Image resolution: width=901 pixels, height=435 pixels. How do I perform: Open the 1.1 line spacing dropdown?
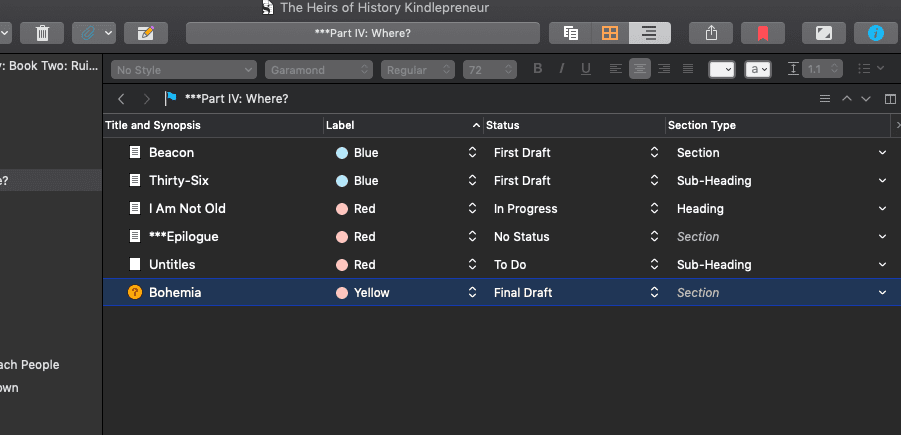823,70
